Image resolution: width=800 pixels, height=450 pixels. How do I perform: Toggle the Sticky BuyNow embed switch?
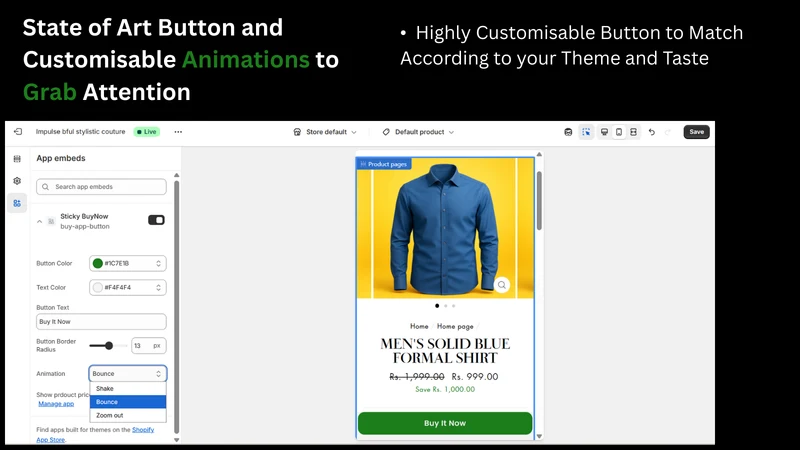pyautogui.click(x=156, y=220)
